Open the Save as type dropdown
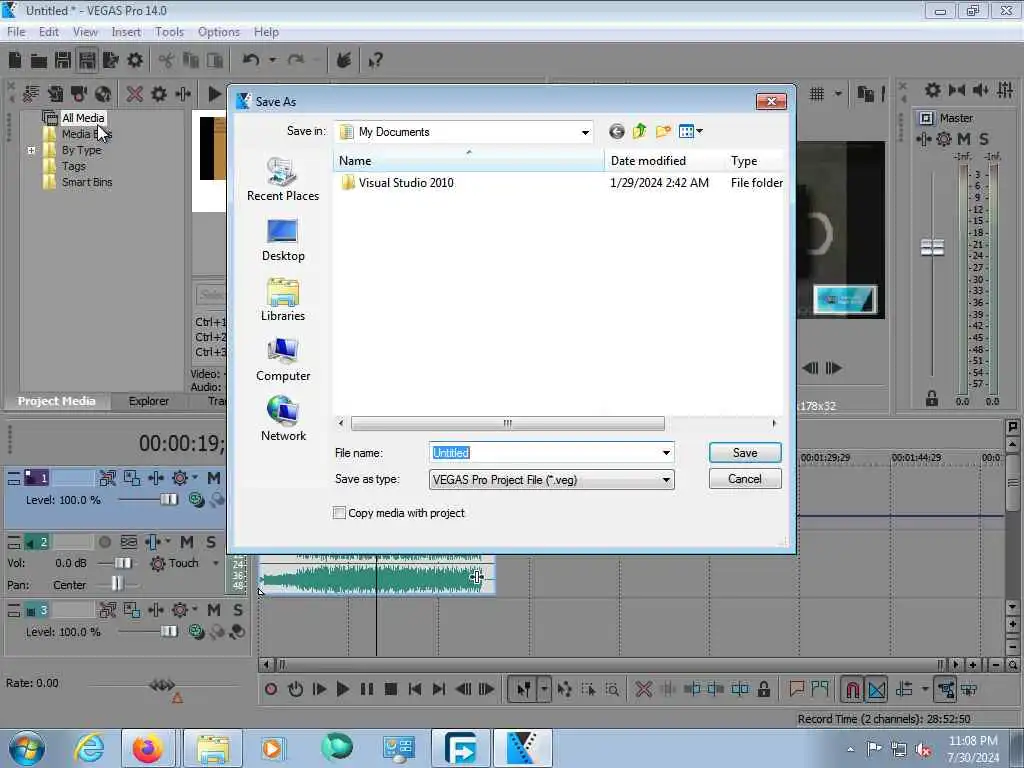Viewport: 1024px width, 768px height. pos(666,480)
